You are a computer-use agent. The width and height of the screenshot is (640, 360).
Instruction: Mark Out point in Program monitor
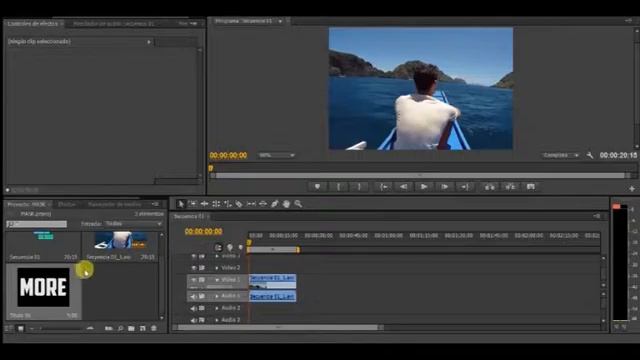coord(359,187)
